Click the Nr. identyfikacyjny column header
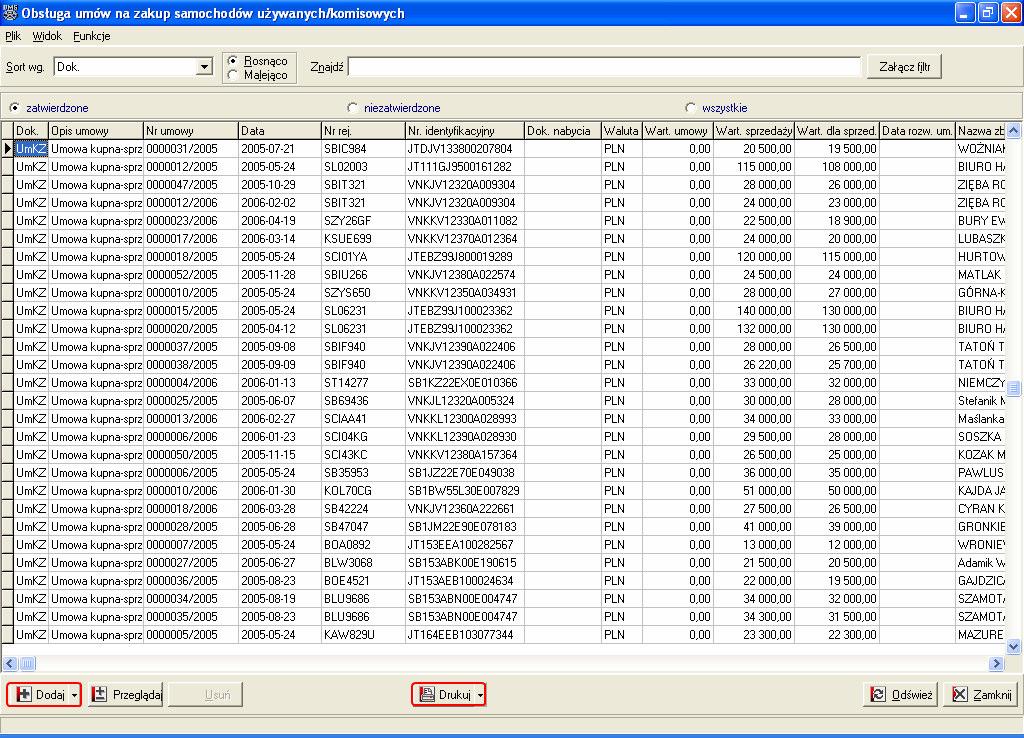 point(465,131)
